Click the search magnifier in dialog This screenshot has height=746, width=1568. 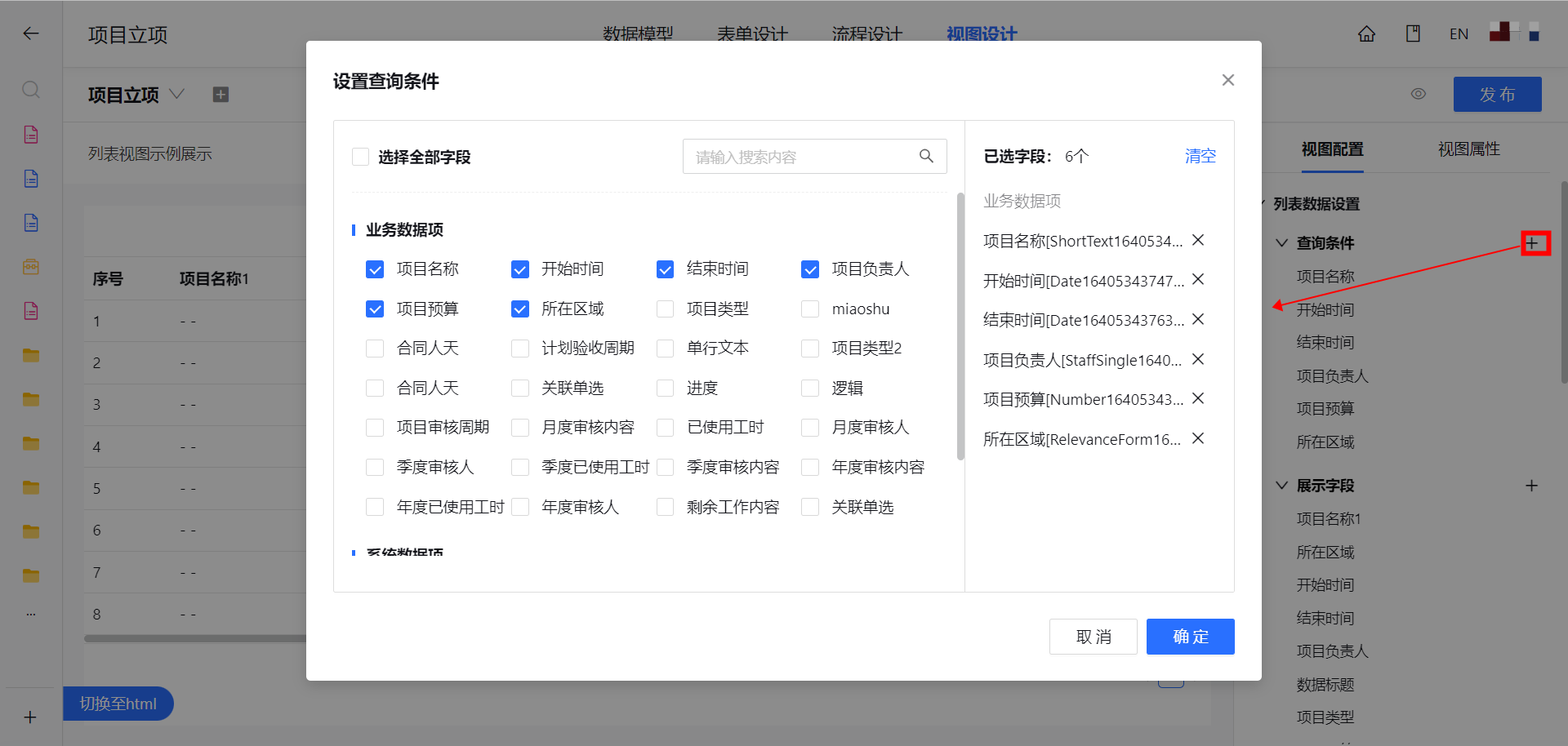click(926, 156)
